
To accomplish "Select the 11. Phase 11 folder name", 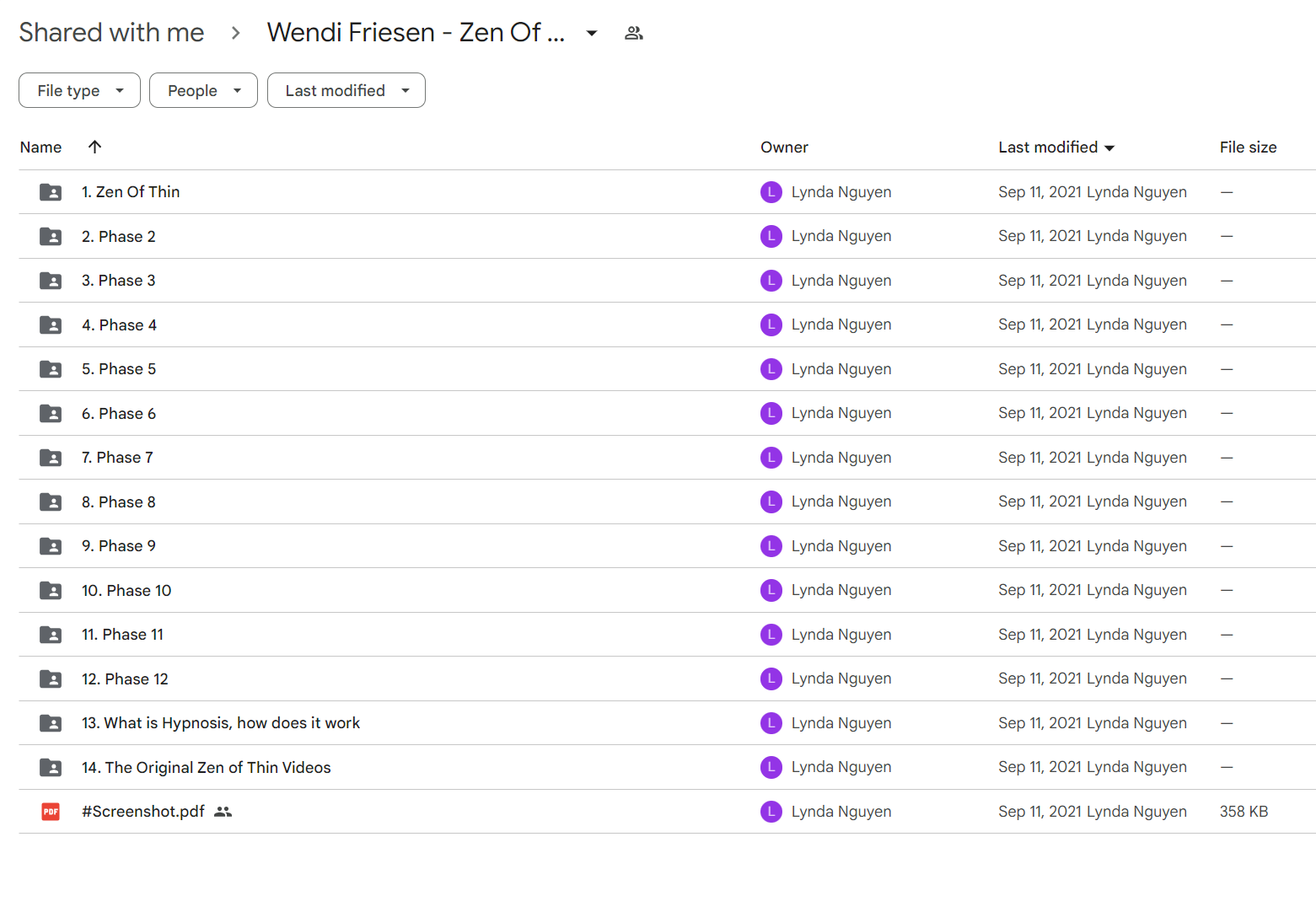I will 122,635.
